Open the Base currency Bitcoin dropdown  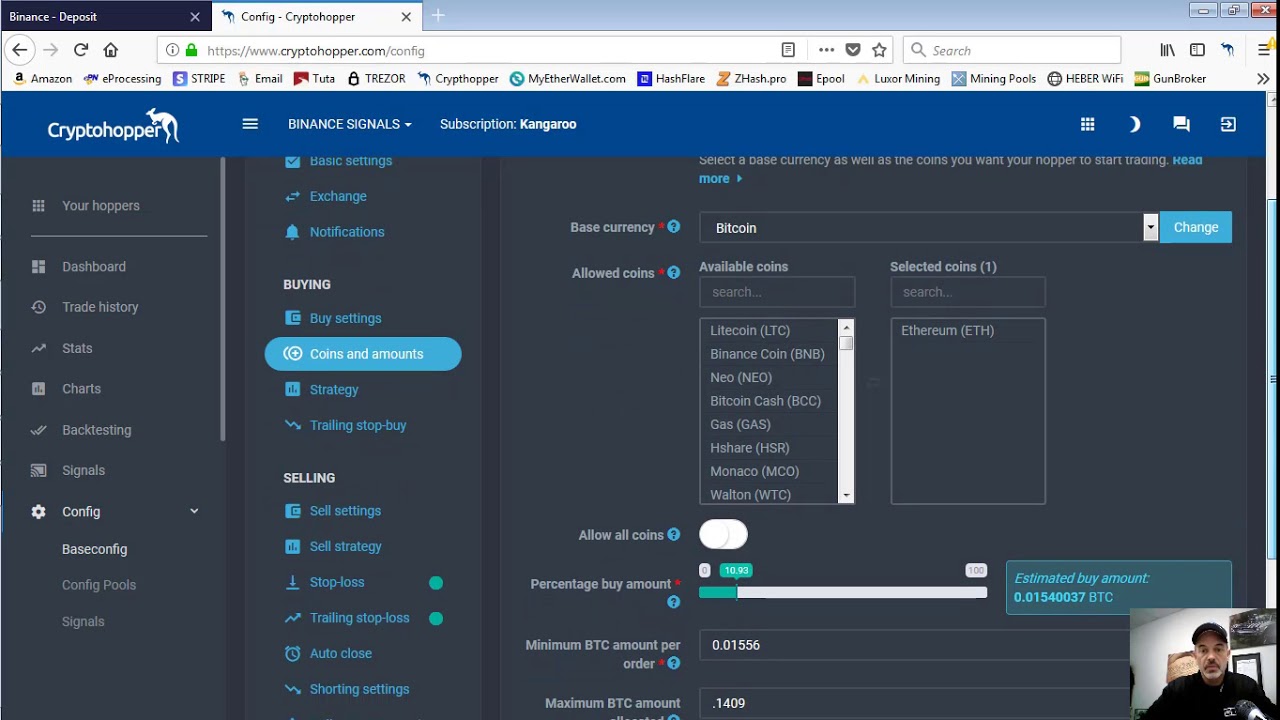point(928,227)
